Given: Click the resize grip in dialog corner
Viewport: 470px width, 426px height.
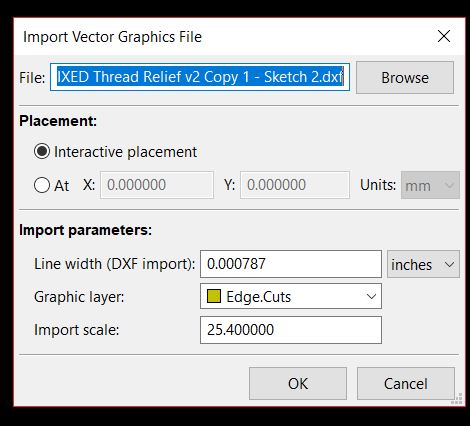Looking at the screenshot, I should coord(459,398).
